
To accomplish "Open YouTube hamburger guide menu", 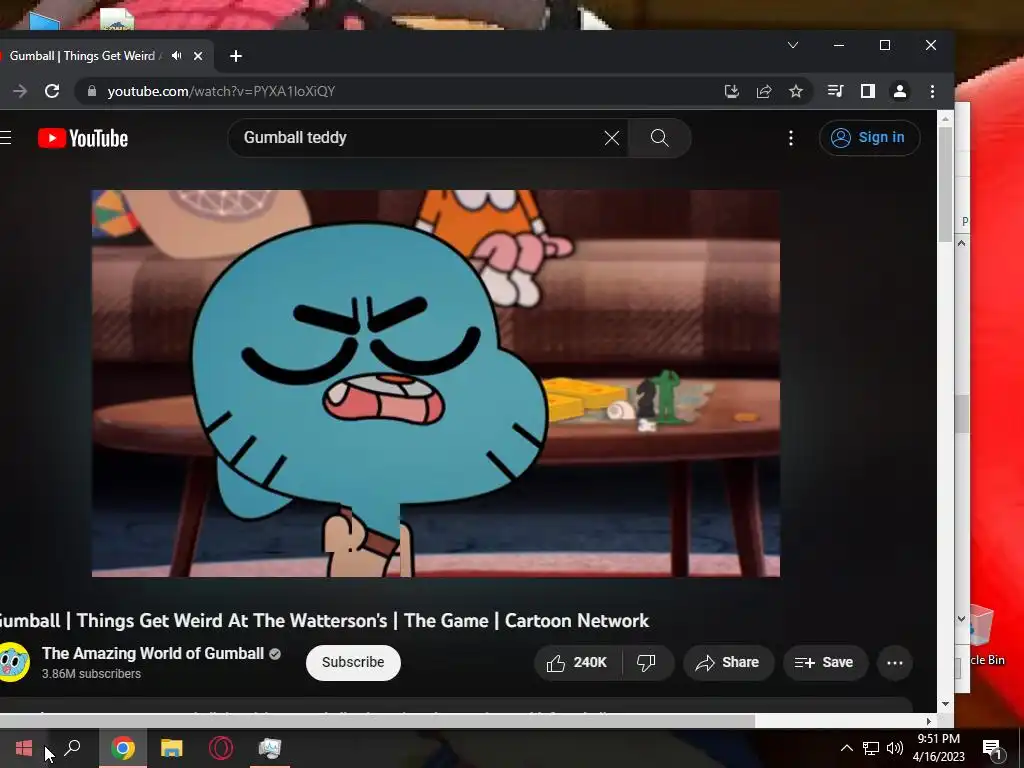I will pos(6,138).
